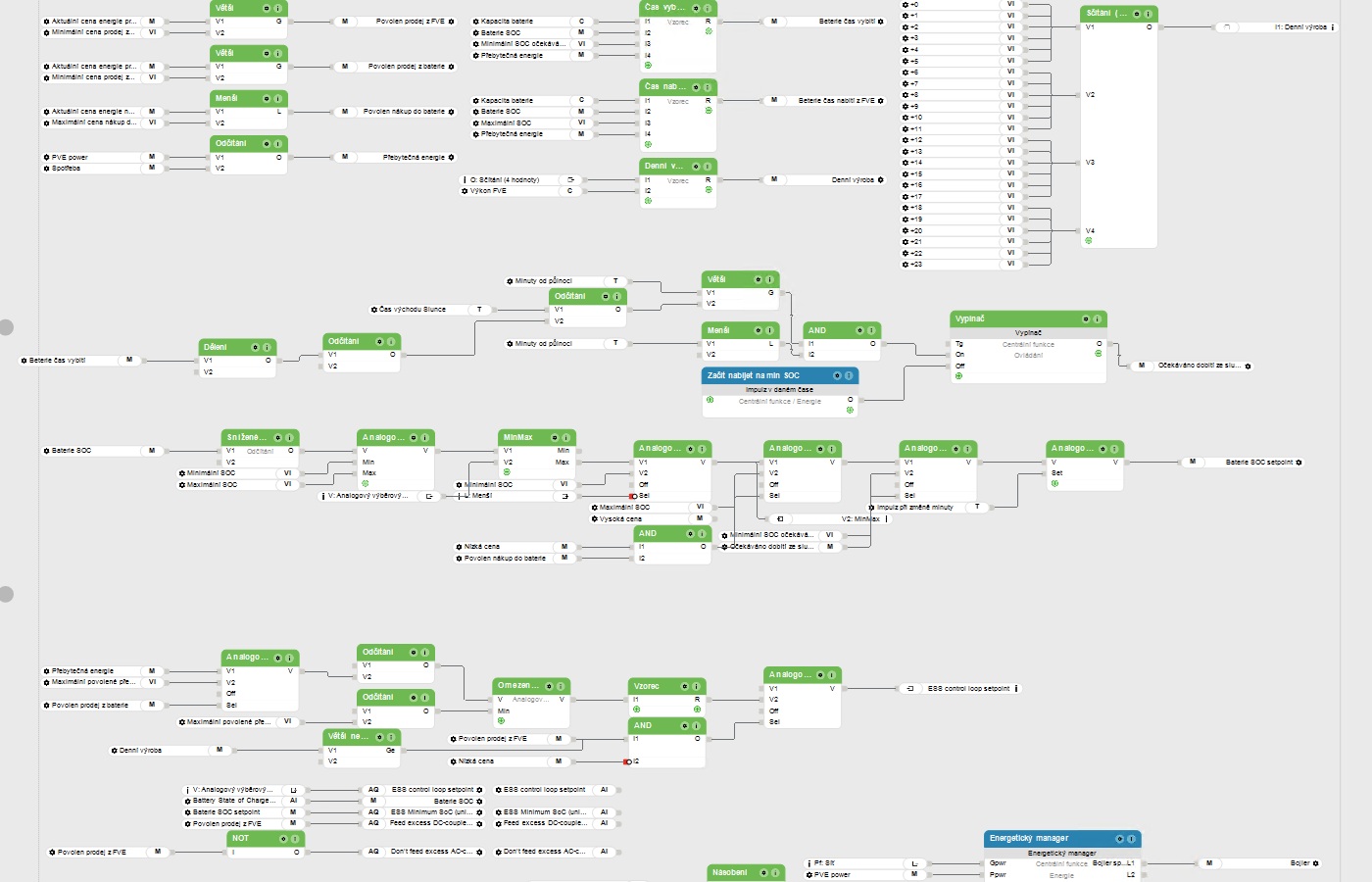Expand hidden inputs of the MinMax block

point(507,472)
